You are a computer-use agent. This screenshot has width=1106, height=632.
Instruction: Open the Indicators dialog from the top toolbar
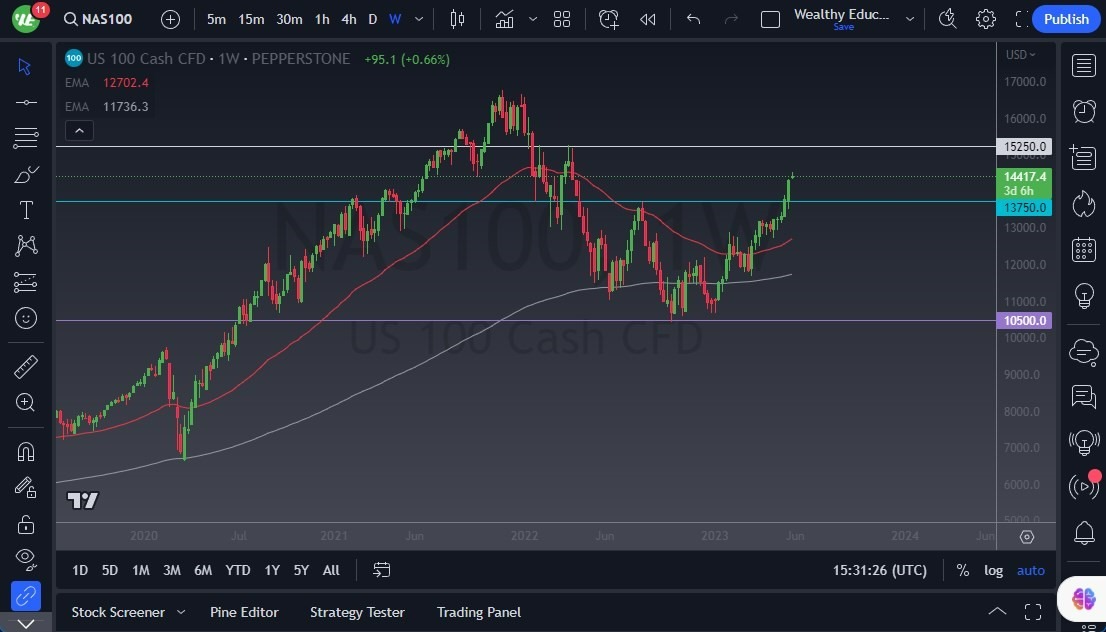[x=505, y=18]
